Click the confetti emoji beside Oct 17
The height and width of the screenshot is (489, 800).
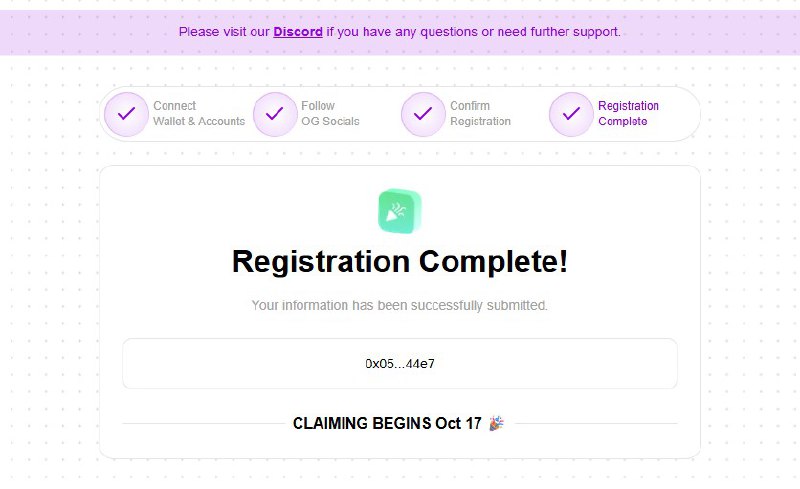coord(496,423)
